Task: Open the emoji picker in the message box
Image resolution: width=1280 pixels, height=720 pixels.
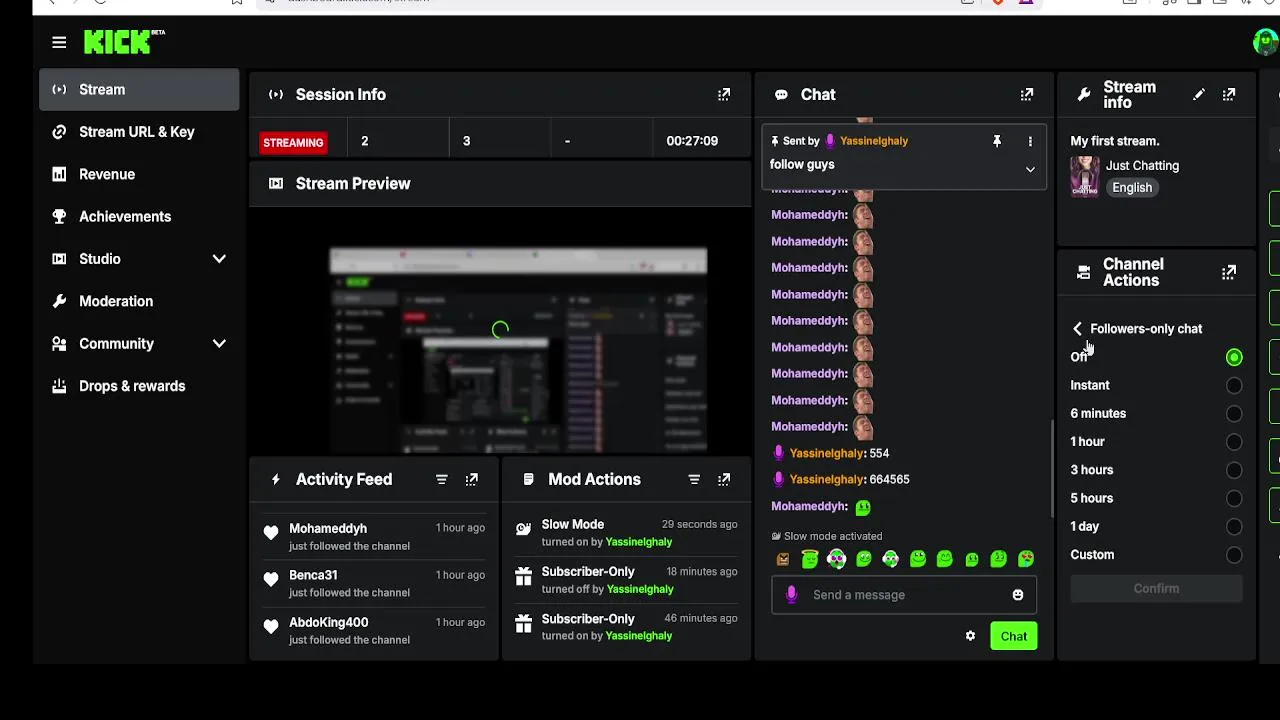Action: (x=1018, y=595)
